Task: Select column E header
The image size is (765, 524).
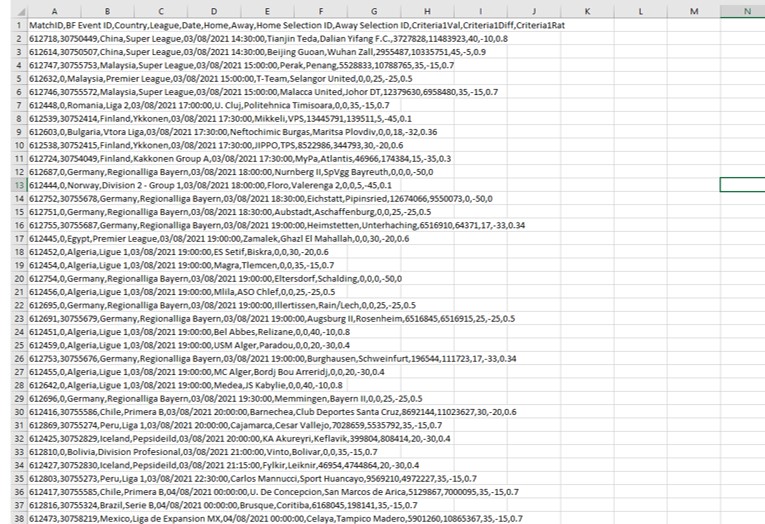Action: click(267, 11)
